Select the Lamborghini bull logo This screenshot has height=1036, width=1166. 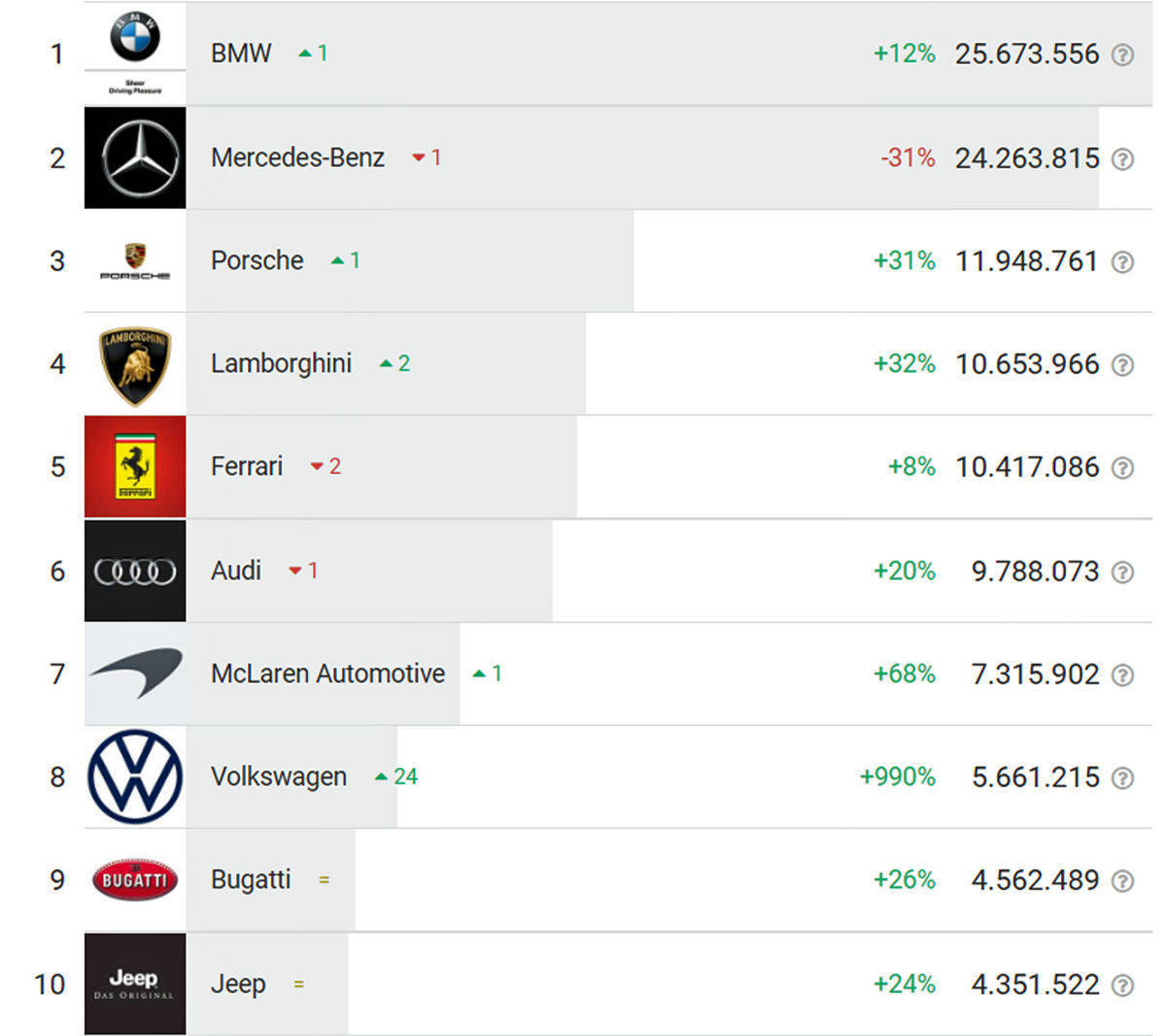tap(135, 364)
